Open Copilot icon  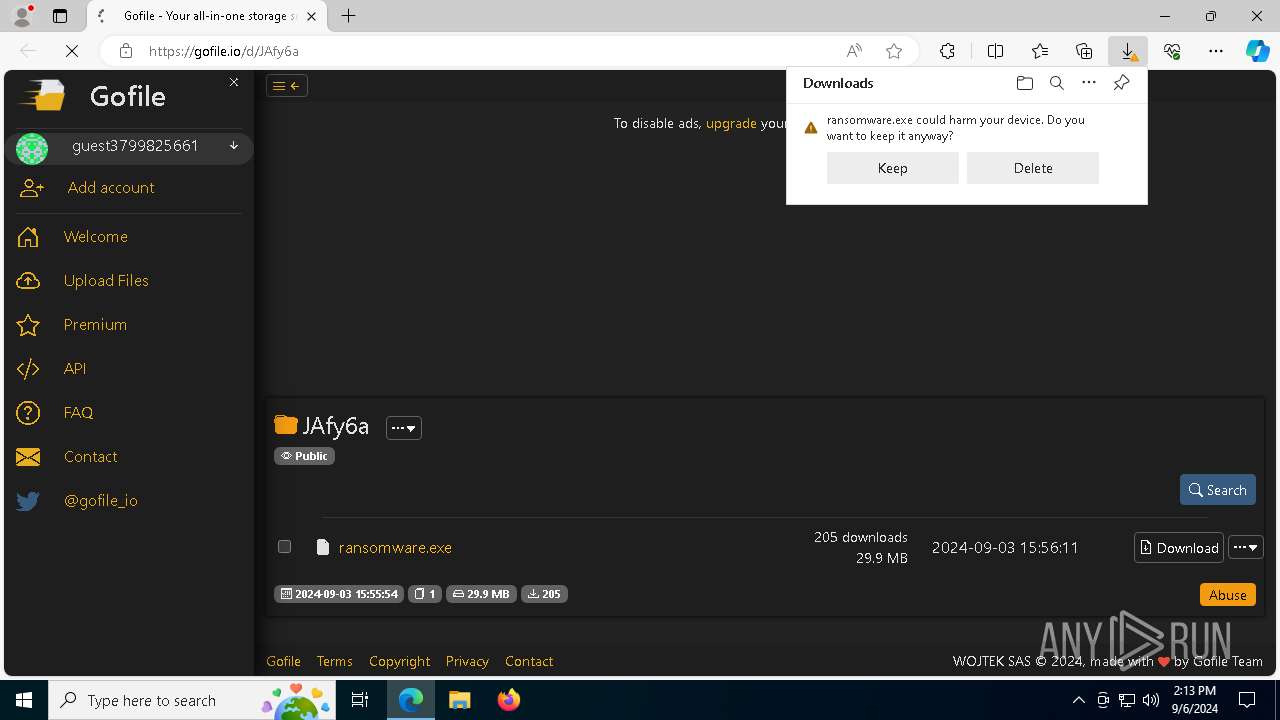pos(1257,51)
